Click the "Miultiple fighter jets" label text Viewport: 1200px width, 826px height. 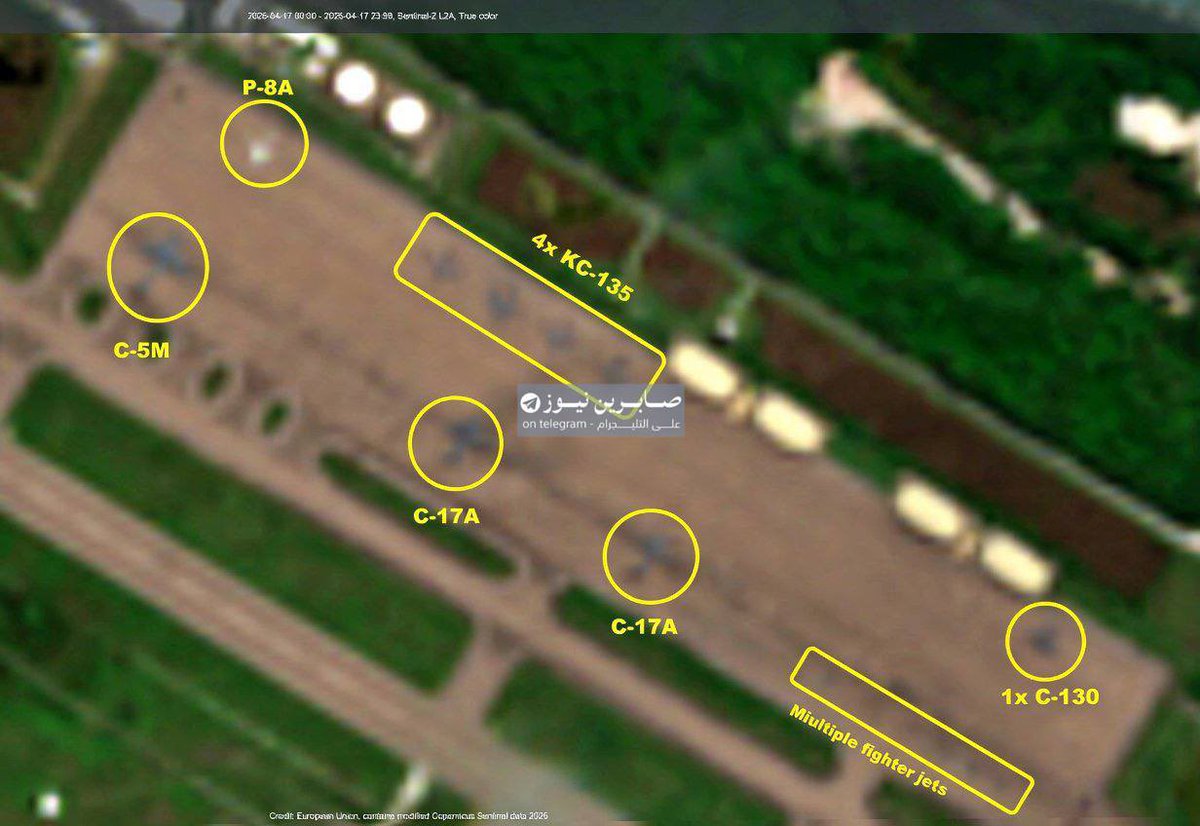[867, 750]
